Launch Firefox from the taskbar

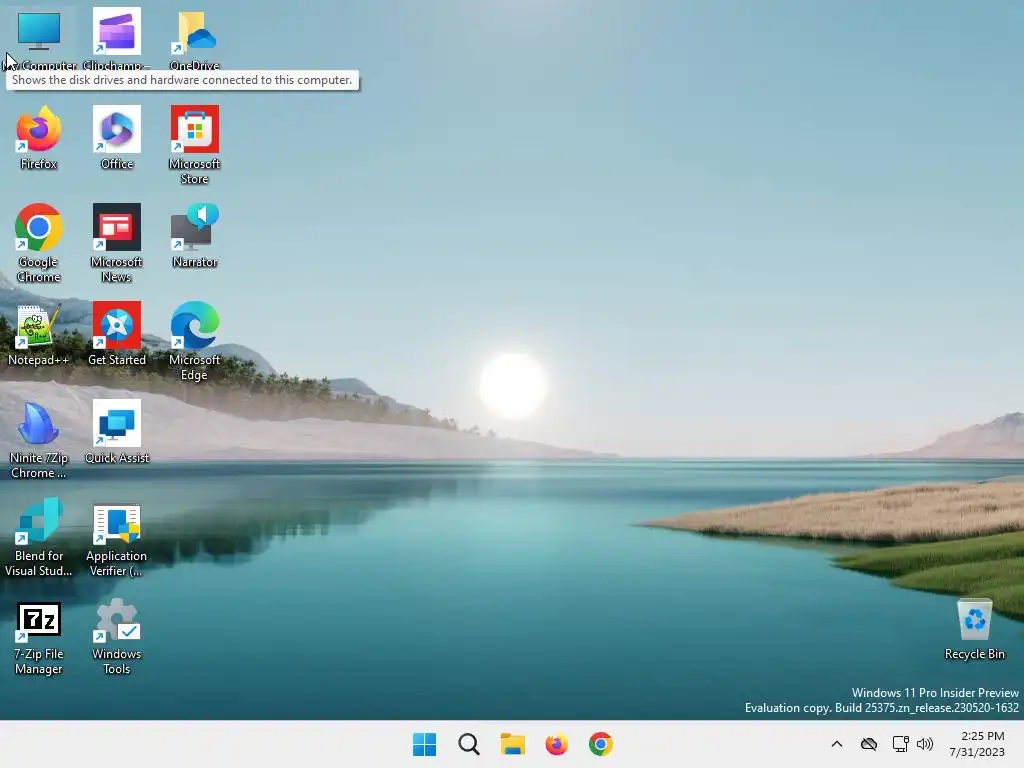556,744
